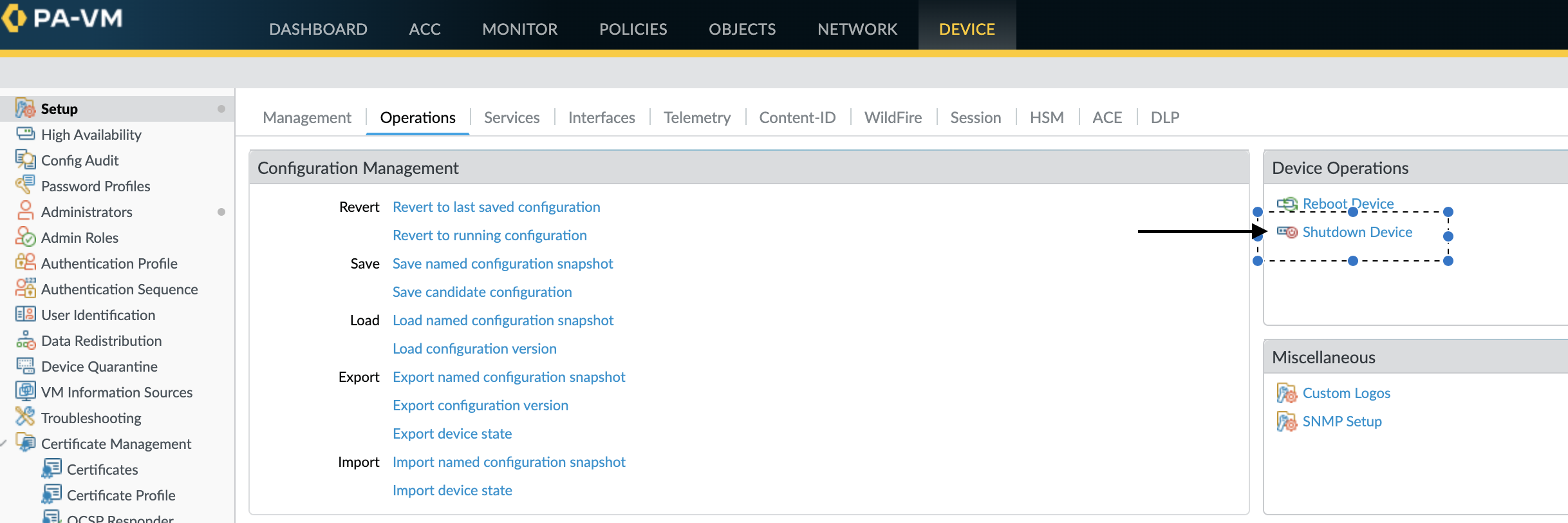Select Certificate Profile in sidebar tree
1568x523 pixels.
[121, 495]
